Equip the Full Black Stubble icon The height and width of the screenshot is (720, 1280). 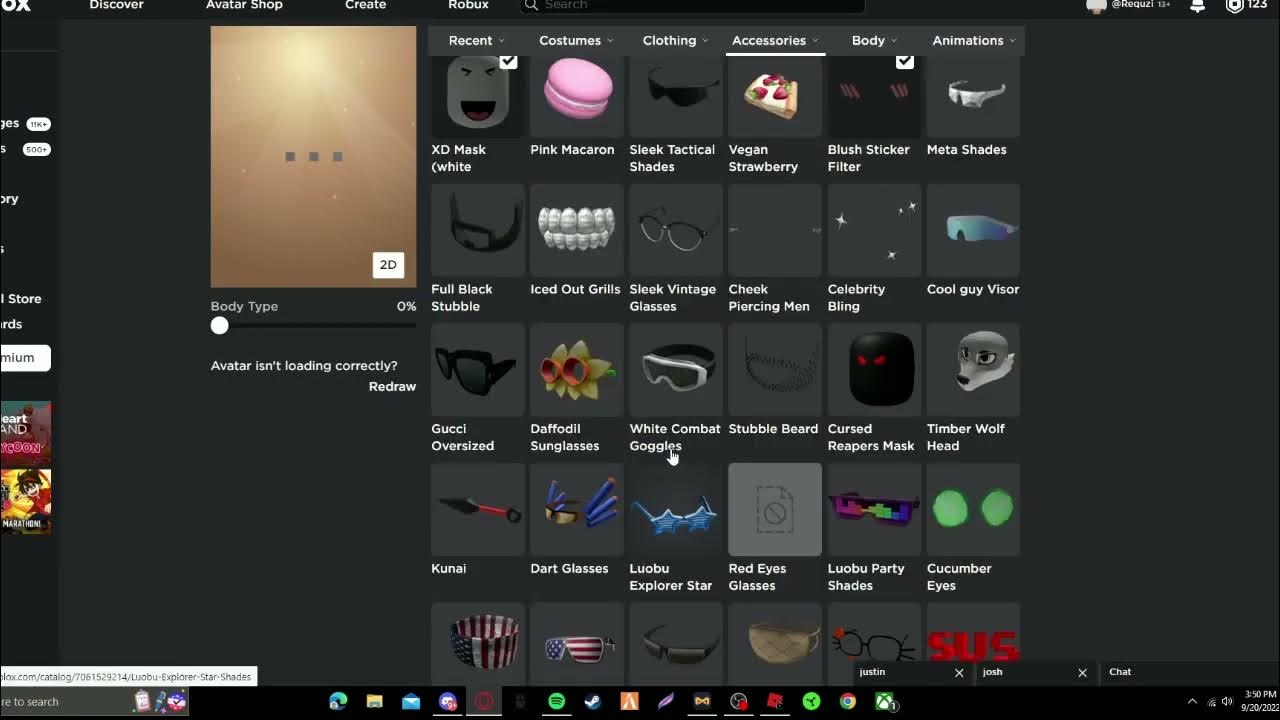(477, 230)
